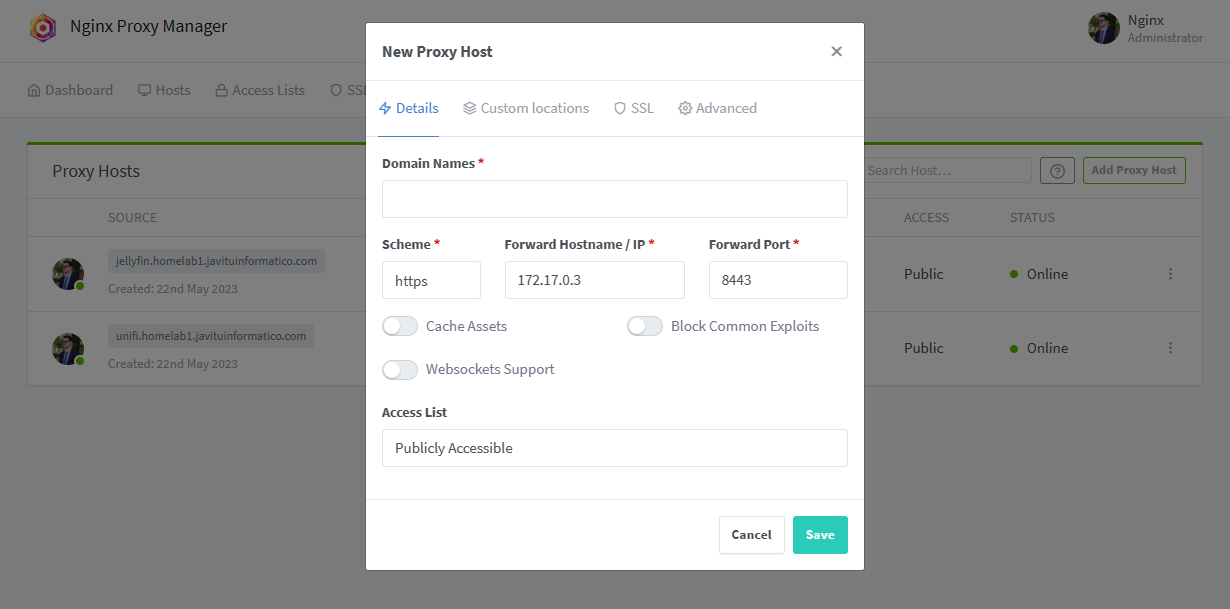Turn on Websockets Support
Image resolution: width=1230 pixels, height=609 pixels.
click(x=400, y=370)
